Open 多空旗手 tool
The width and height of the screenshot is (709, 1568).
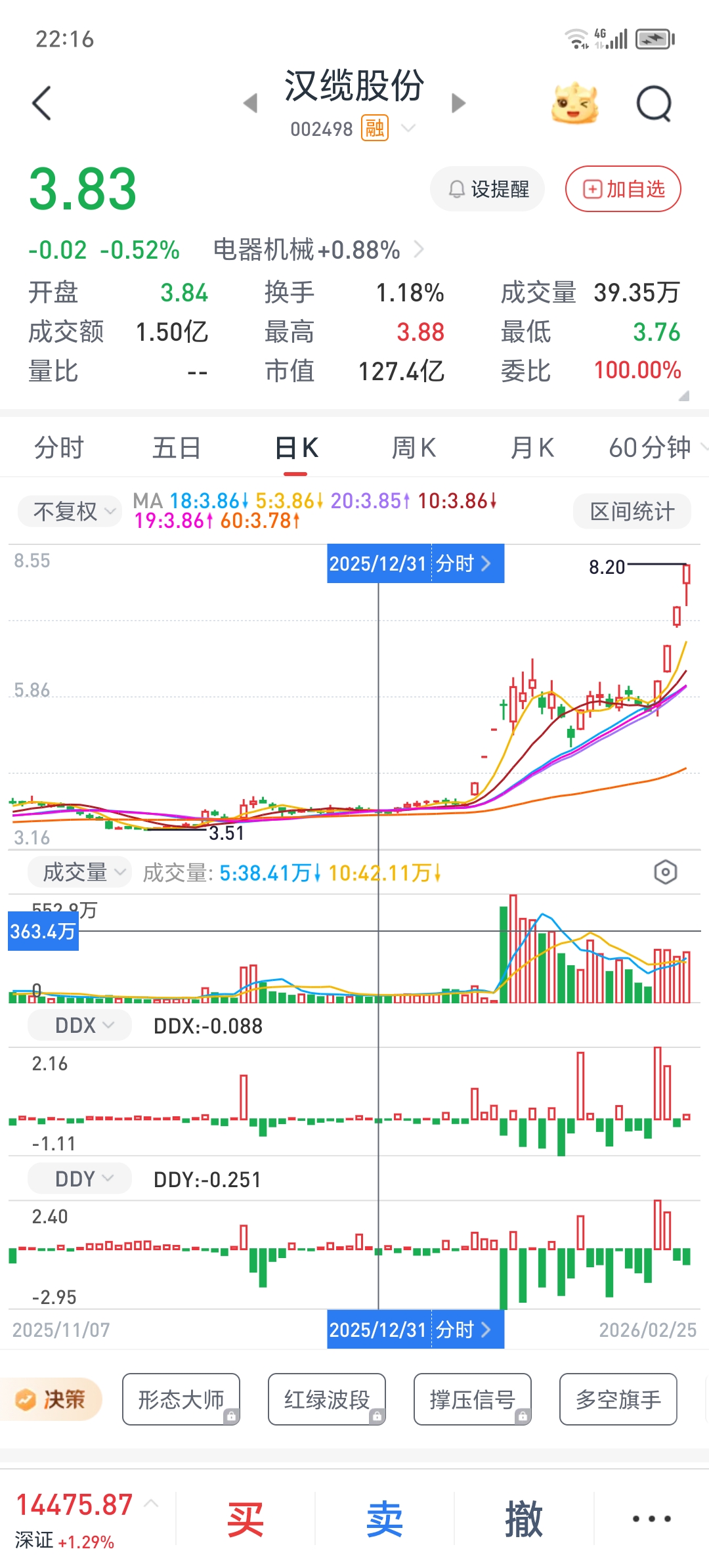tap(618, 1399)
